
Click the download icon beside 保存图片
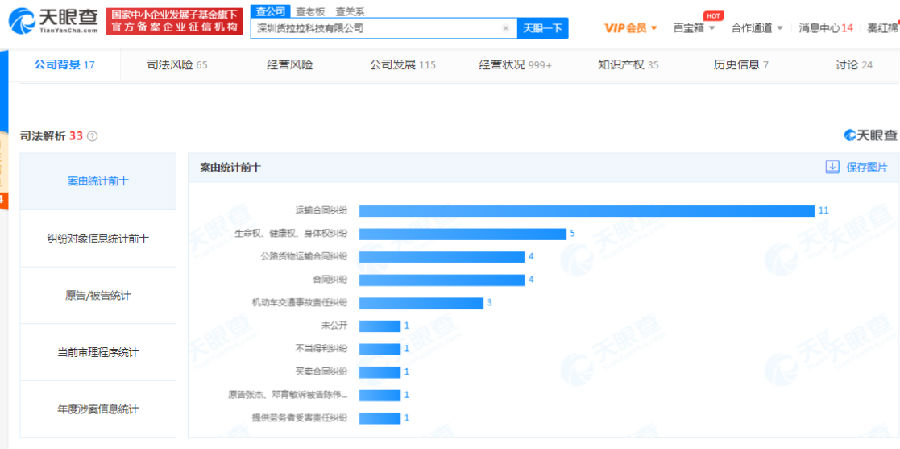click(832, 167)
